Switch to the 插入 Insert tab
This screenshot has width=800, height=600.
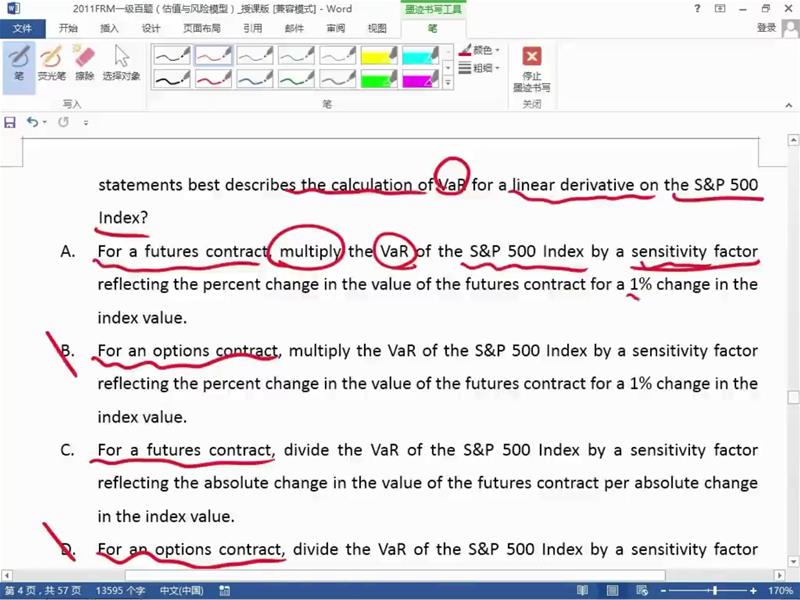pyautogui.click(x=109, y=29)
